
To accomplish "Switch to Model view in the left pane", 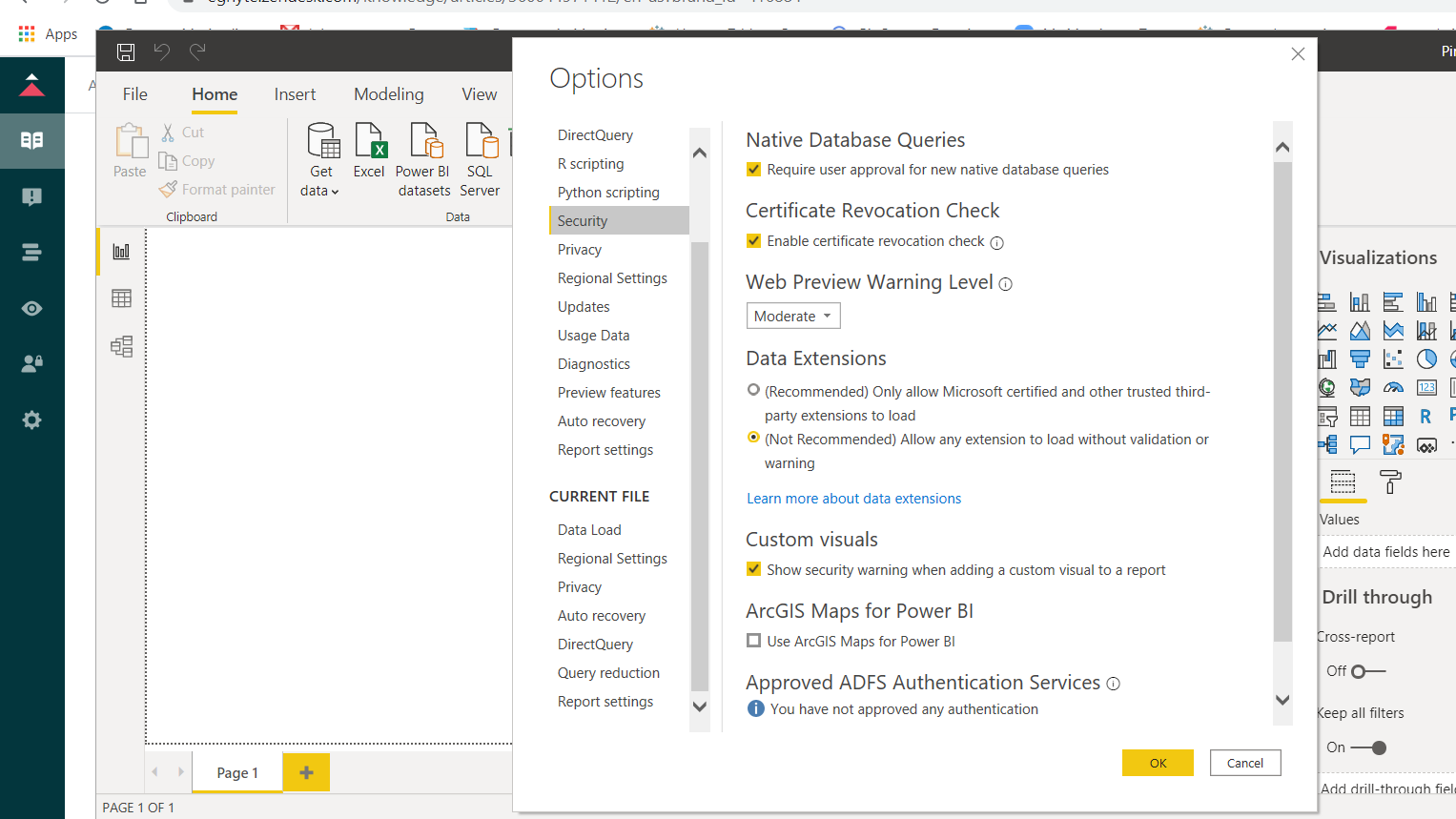I will pyautogui.click(x=120, y=347).
